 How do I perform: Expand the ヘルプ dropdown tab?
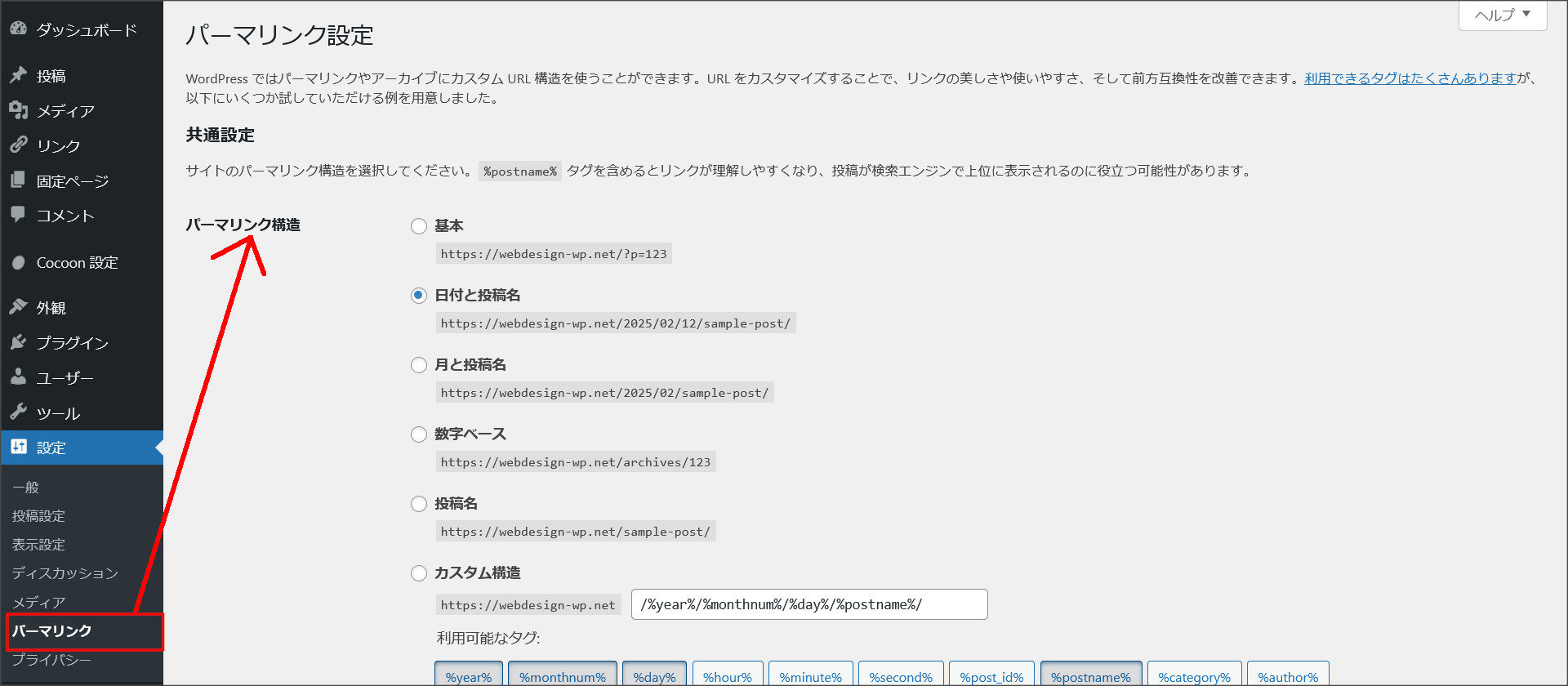1503,16
